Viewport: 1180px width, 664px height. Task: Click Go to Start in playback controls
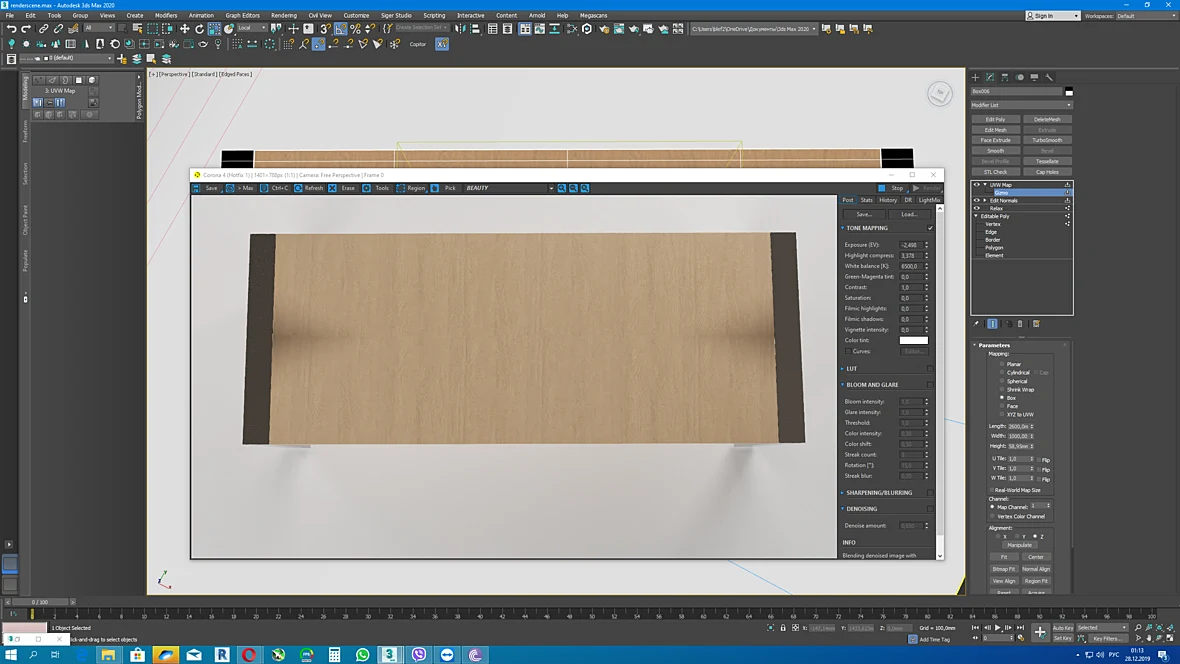[976, 628]
